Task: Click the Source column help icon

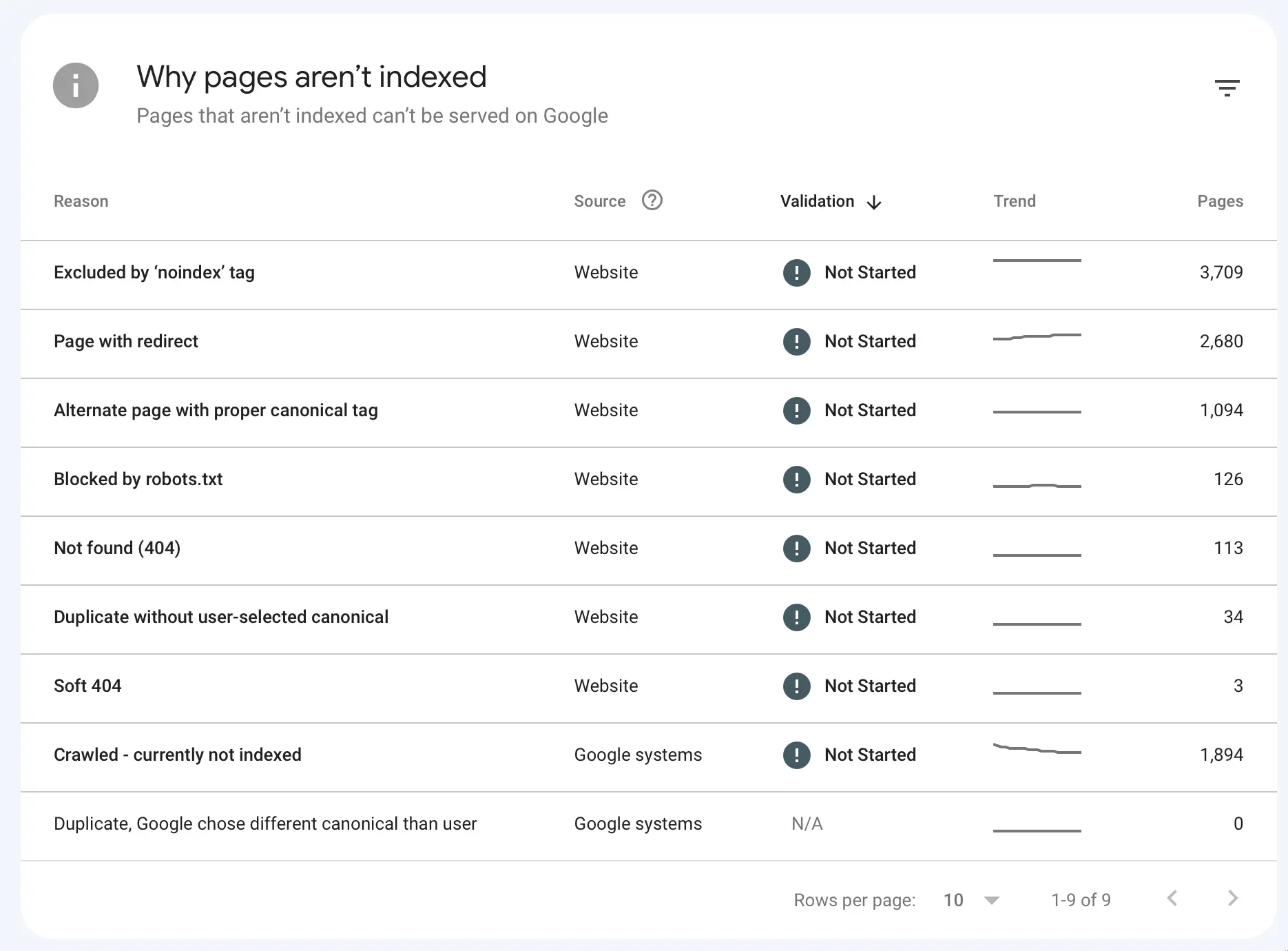Action: point(652,201)
